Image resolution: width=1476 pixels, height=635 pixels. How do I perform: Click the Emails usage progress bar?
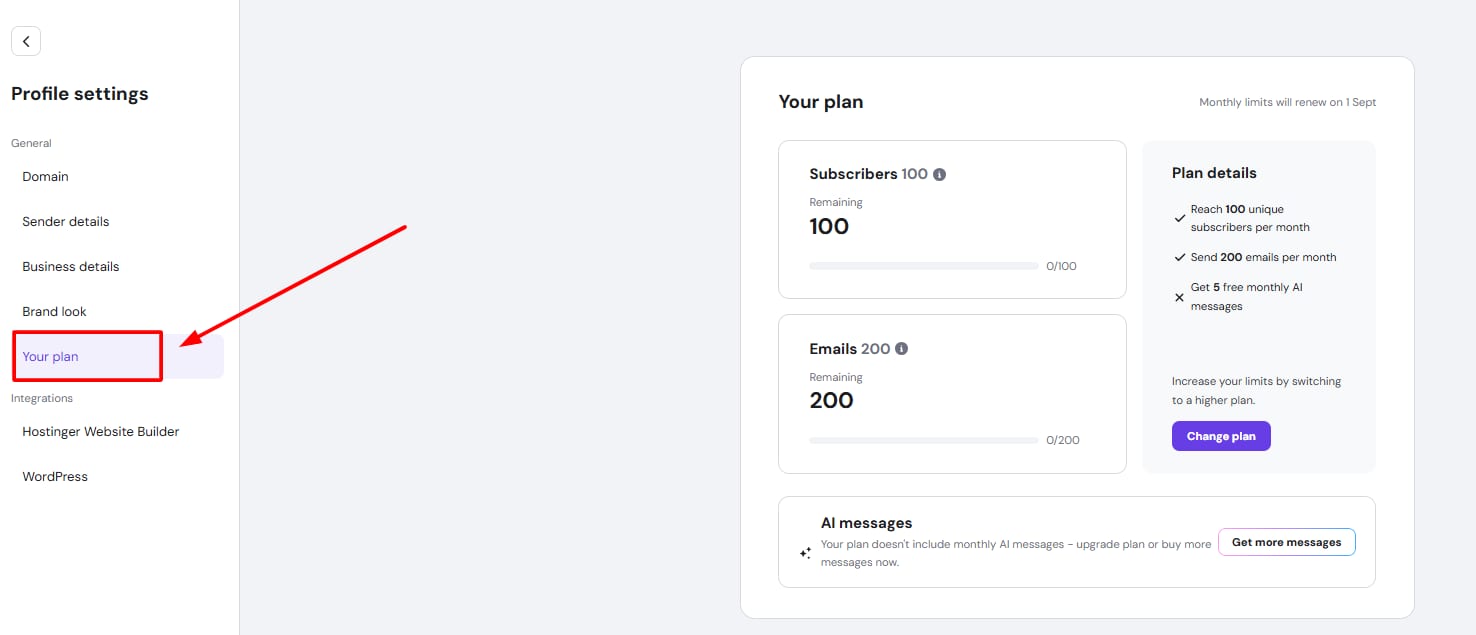(x=923, y=440)
